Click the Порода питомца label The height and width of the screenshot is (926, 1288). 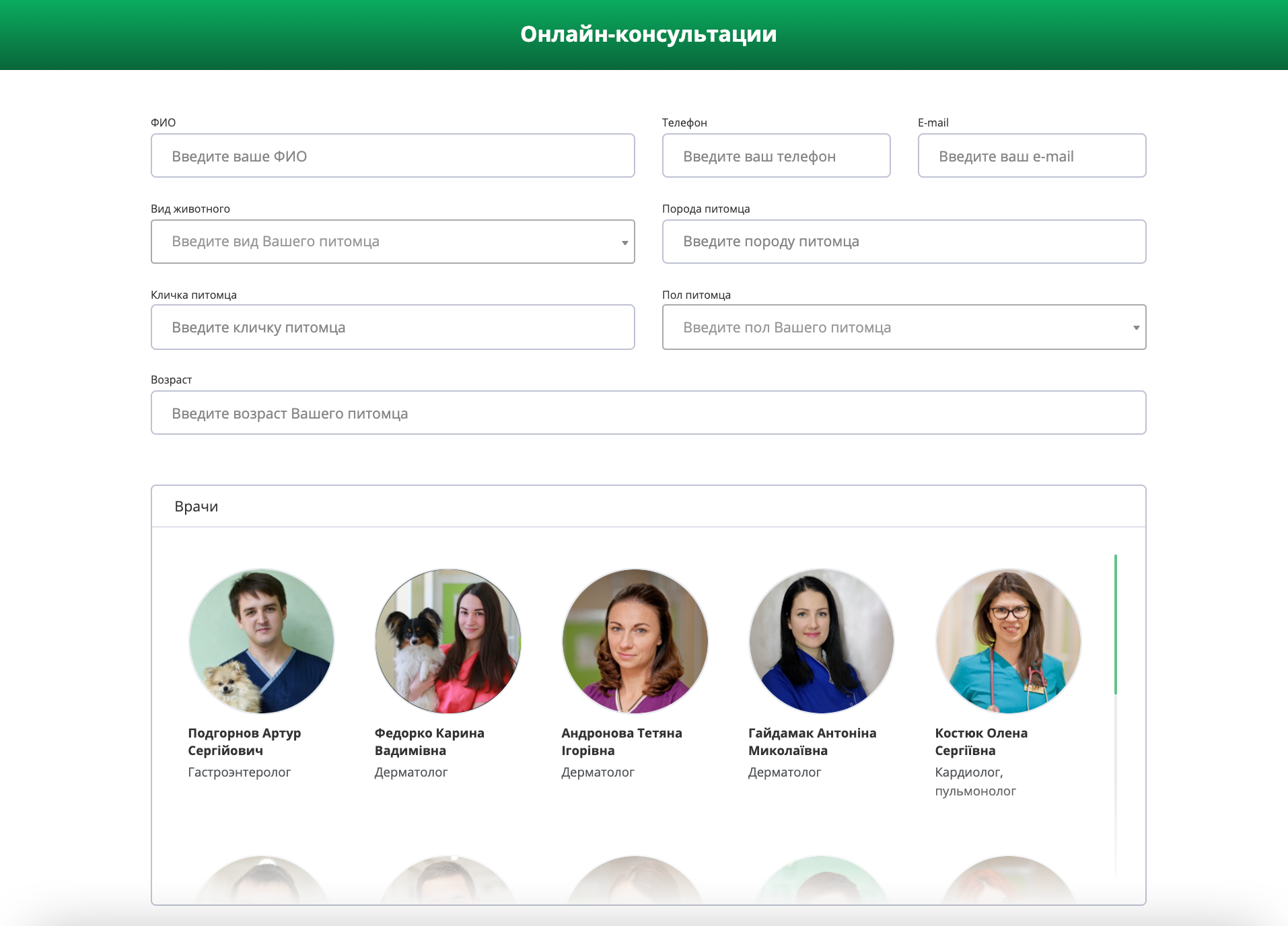tap(706, 209)
